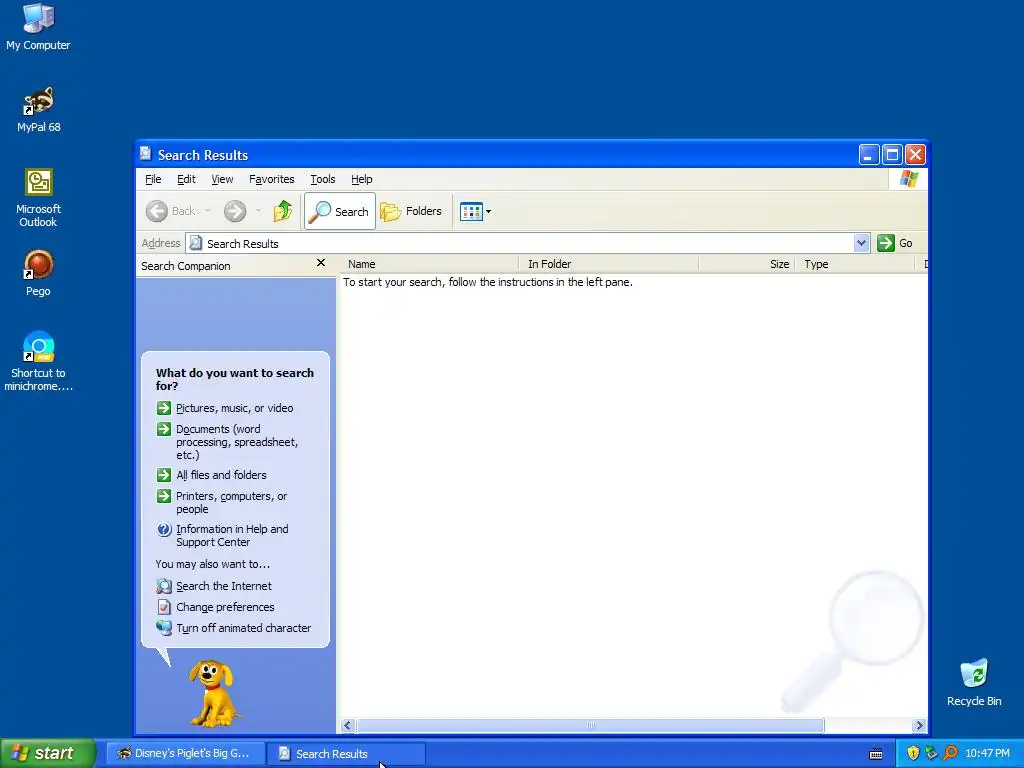Viewport: 1024px width, 768px height.
Task: Open the Recycle Bin
Action: [x=974, y=682]
